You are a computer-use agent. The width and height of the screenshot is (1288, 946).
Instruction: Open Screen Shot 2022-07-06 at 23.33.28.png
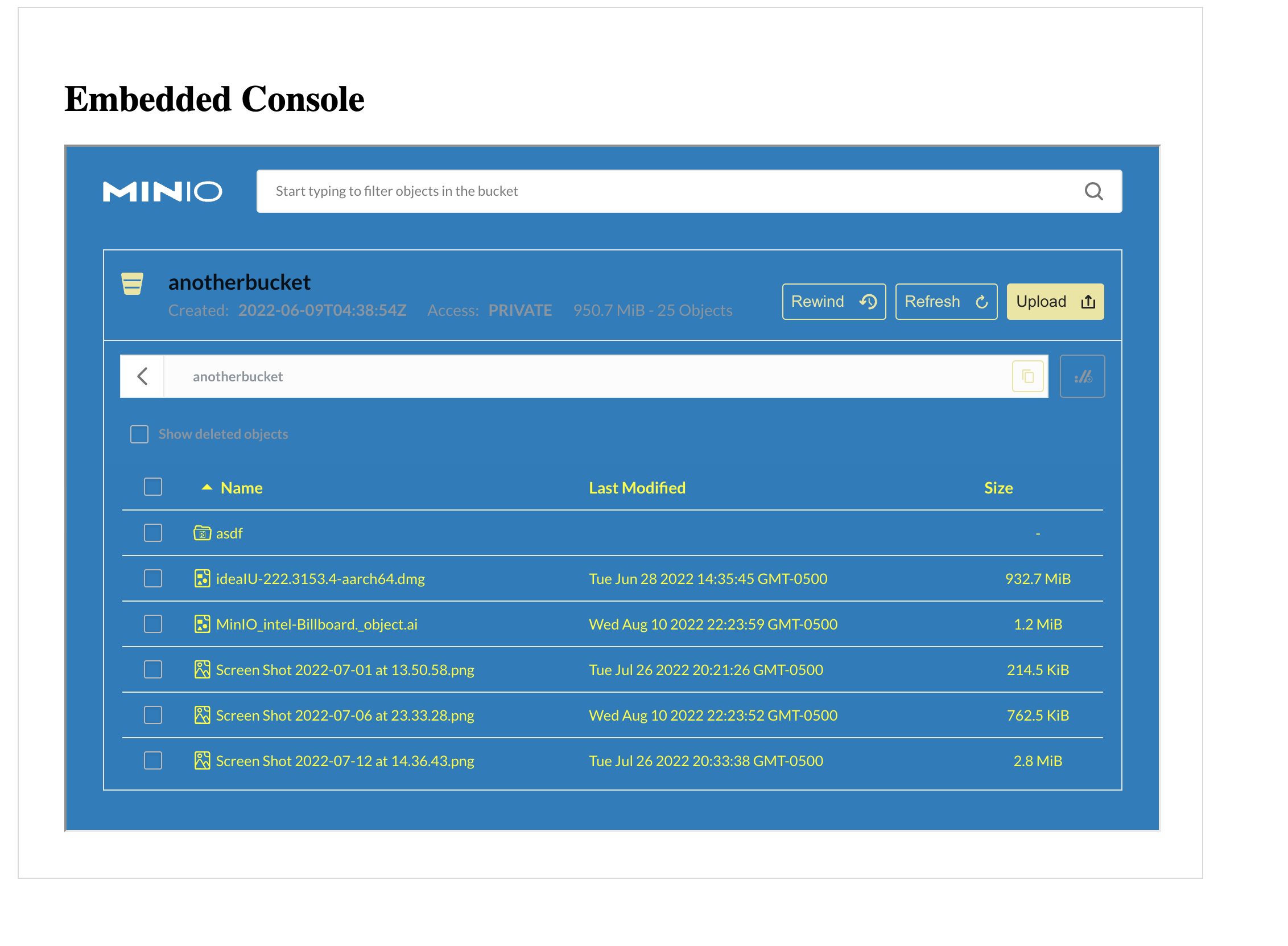tap(345, 715)
